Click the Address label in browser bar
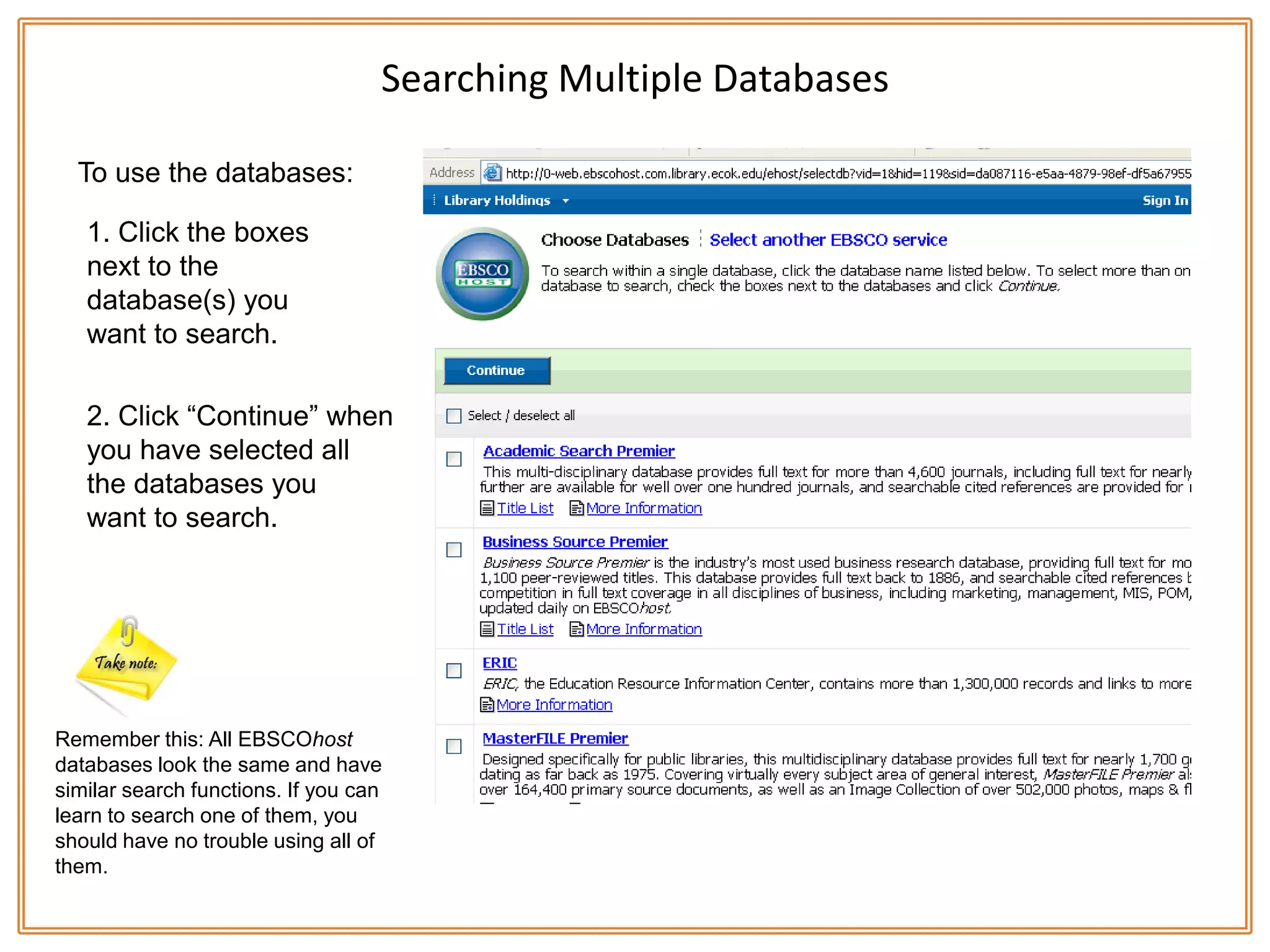 [x=451, y=172]
